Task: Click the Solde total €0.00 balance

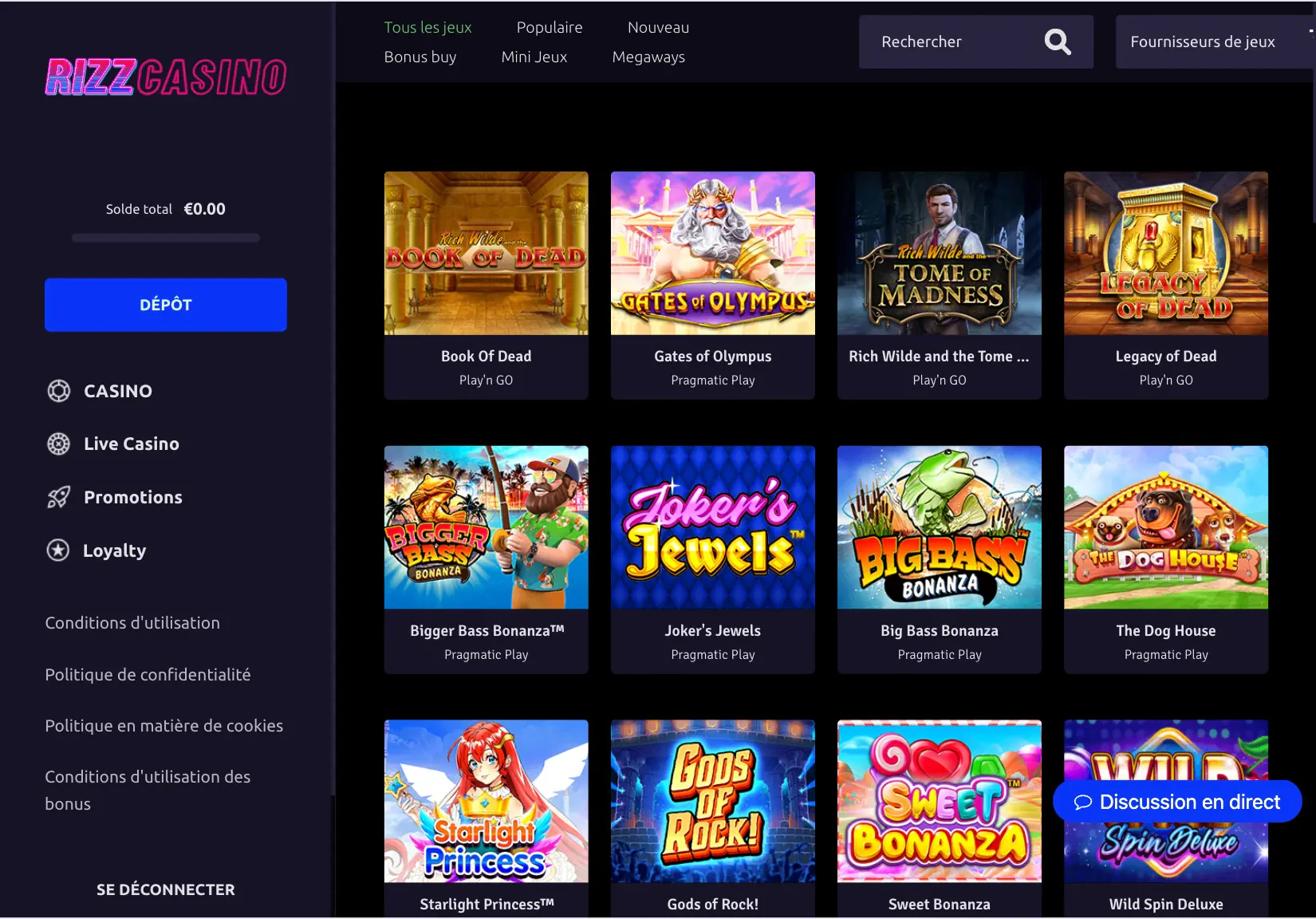Action: point(166,209)
